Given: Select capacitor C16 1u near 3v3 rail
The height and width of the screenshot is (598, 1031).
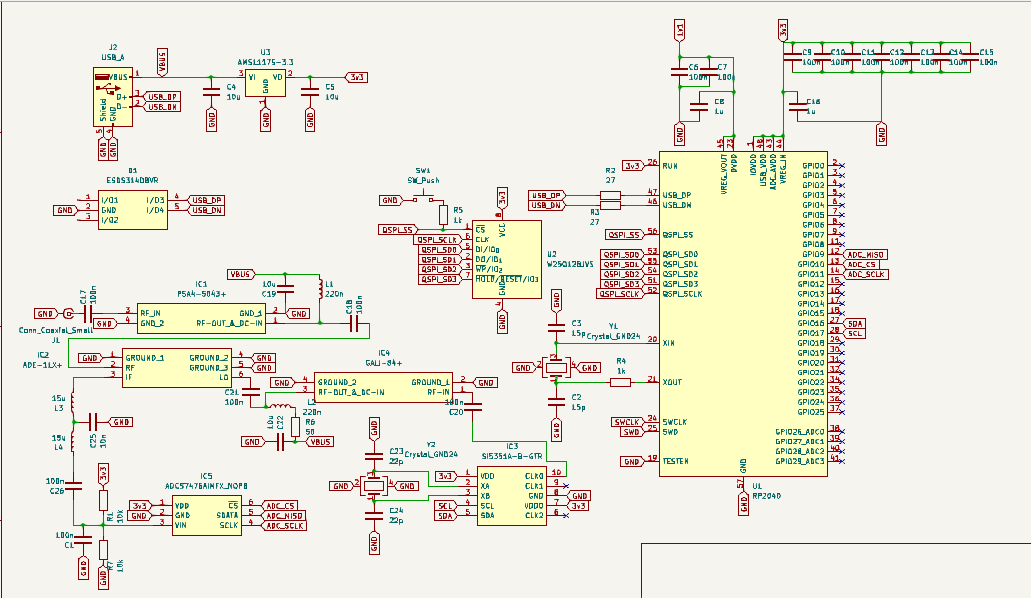Looking at the screenshot, I should [798, 106].
